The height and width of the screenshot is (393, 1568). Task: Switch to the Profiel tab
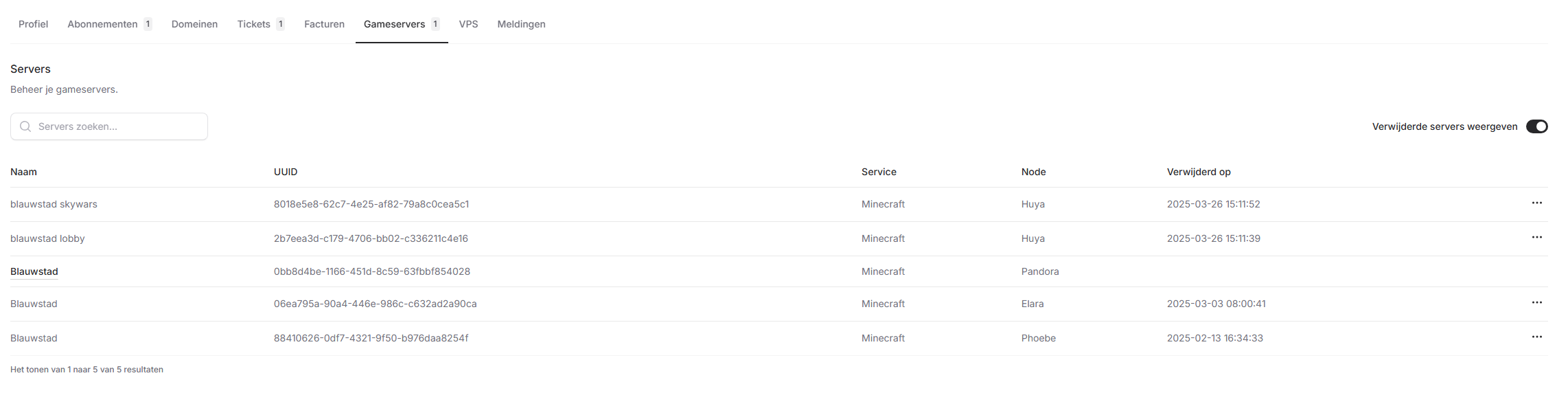click(33, 24)
